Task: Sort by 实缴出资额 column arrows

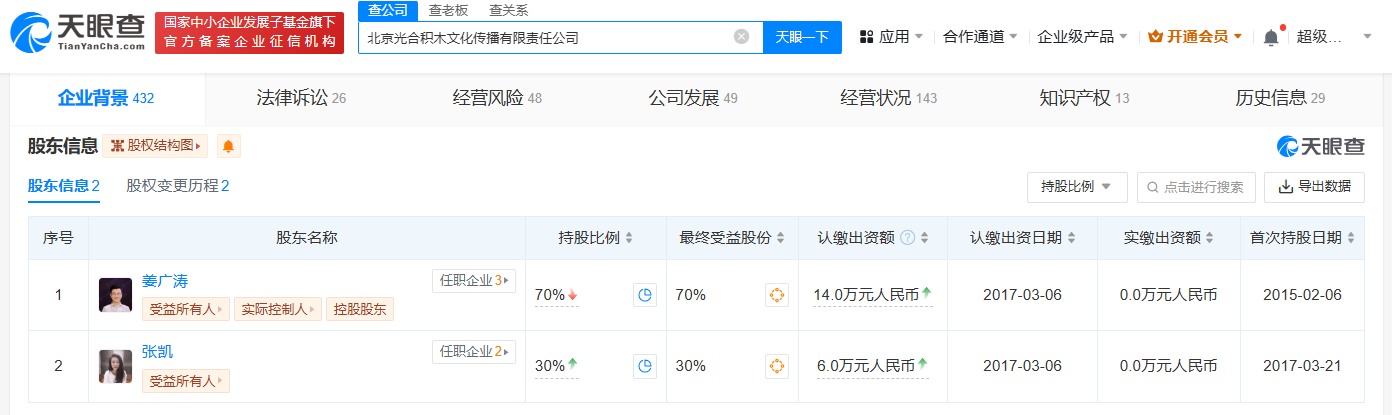Action: point(1209,238)
